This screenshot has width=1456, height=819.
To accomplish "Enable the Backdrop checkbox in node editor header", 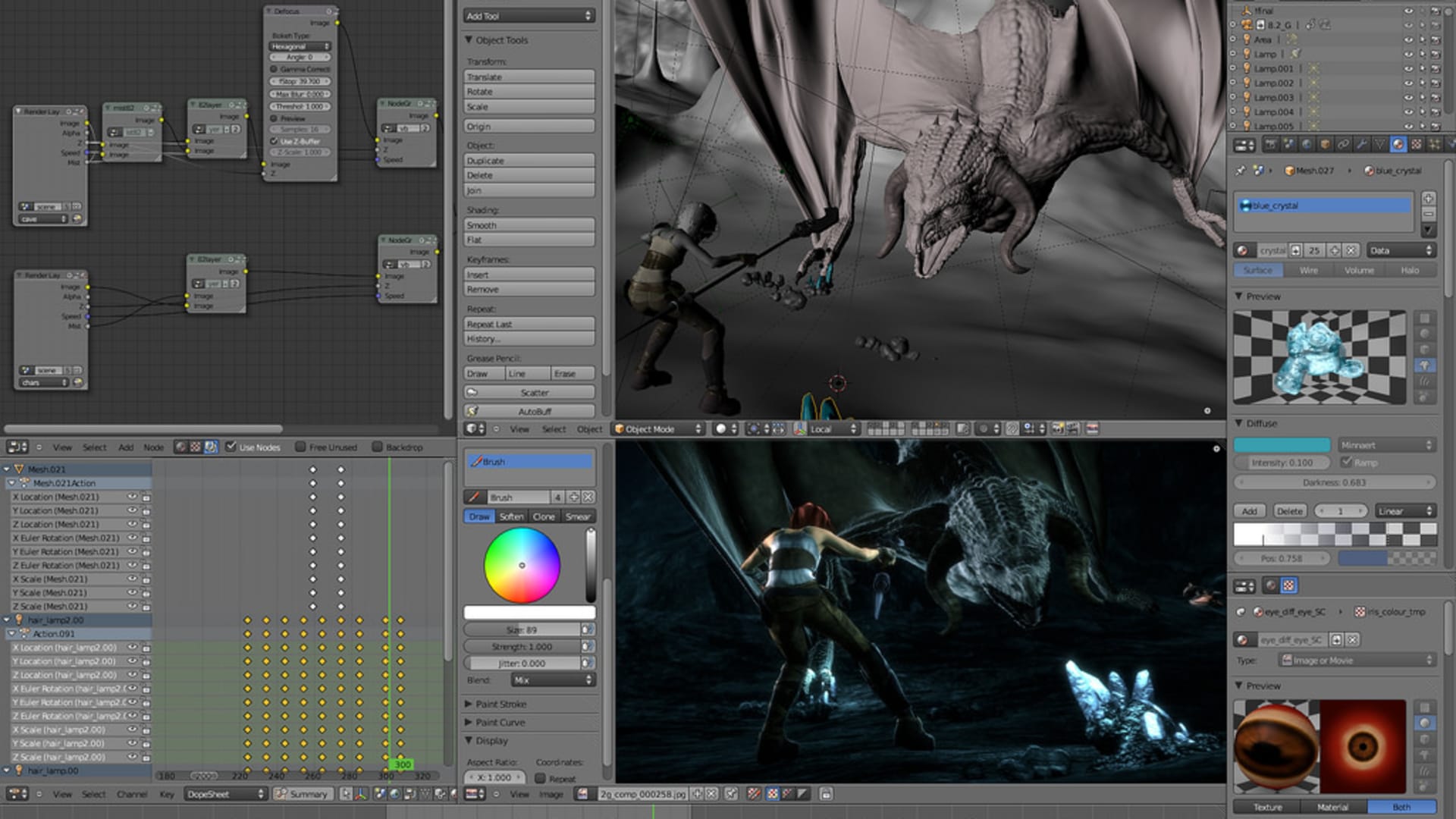I will click(x=376, y=447).
